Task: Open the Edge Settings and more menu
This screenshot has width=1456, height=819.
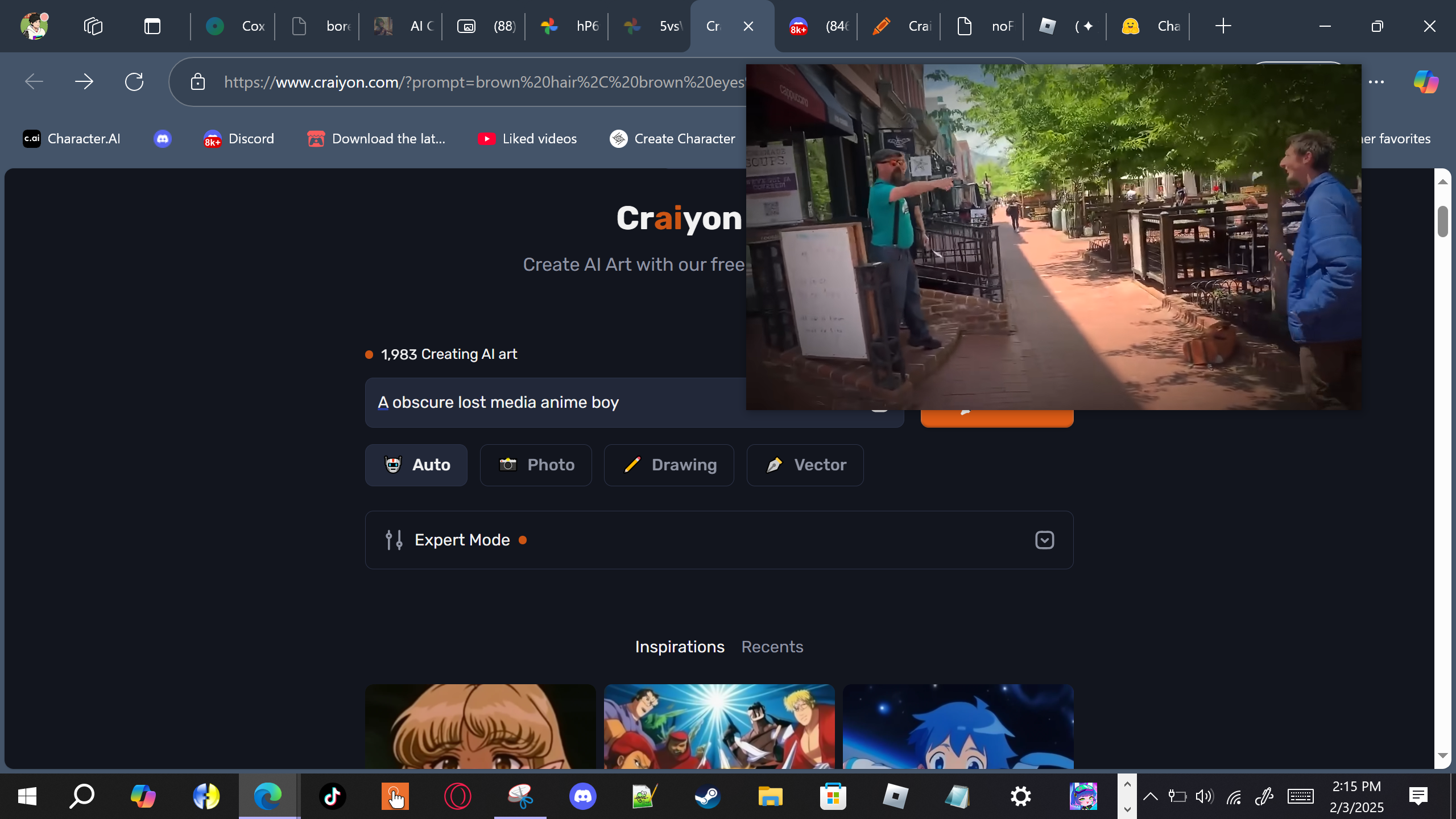Action: pos(1376,82)
